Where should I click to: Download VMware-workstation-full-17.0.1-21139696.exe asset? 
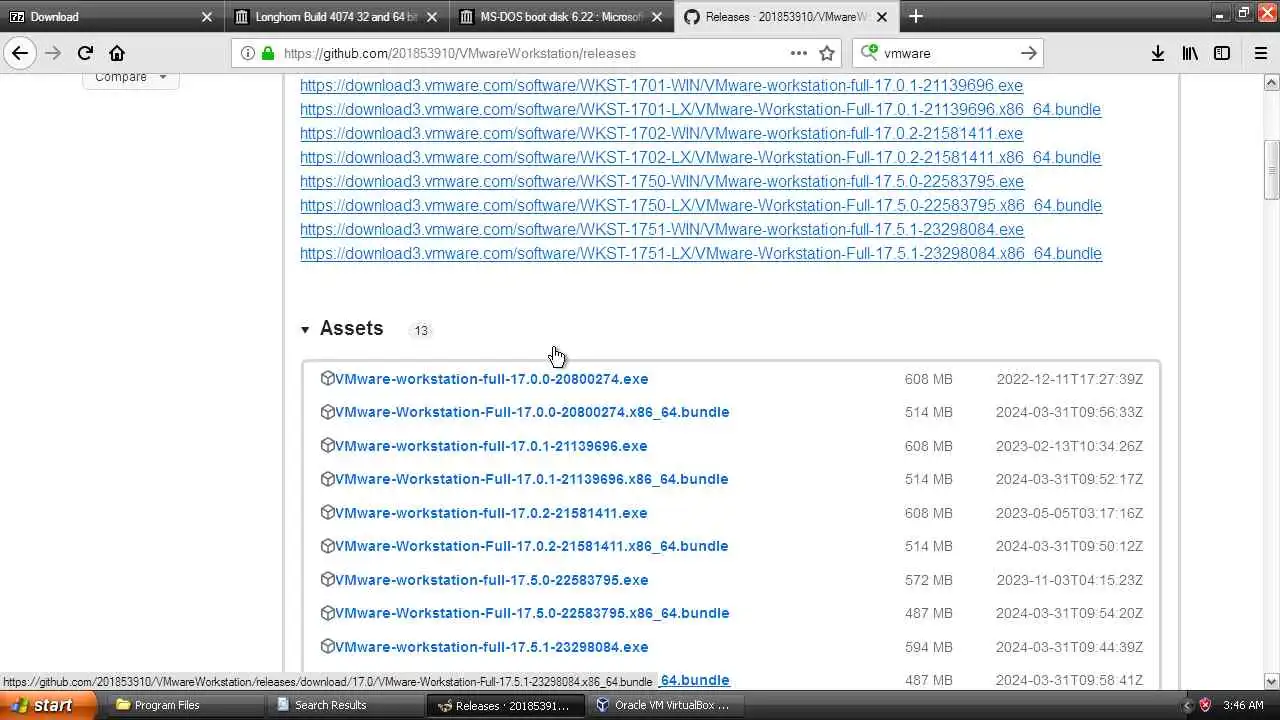(491, 446)
